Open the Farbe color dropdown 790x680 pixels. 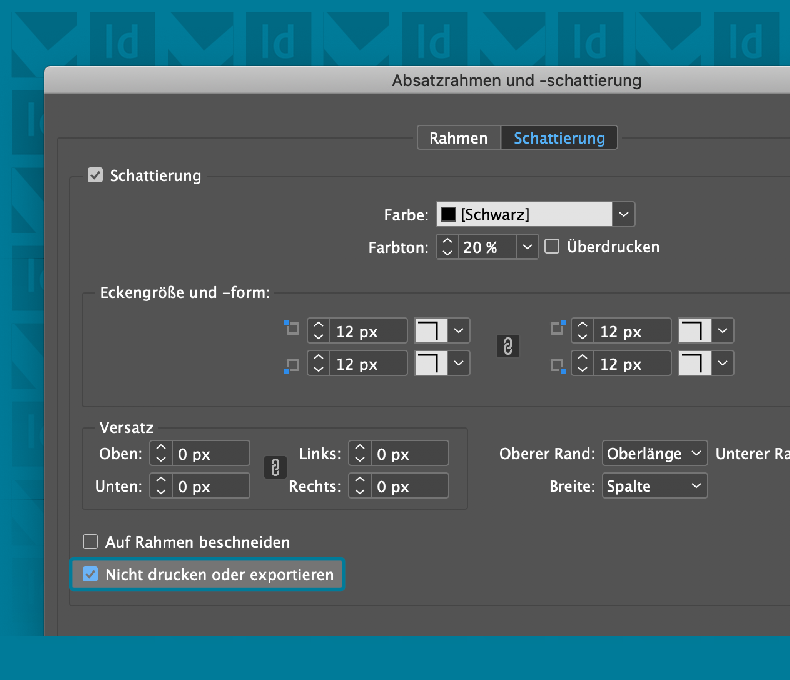point(623,214)
